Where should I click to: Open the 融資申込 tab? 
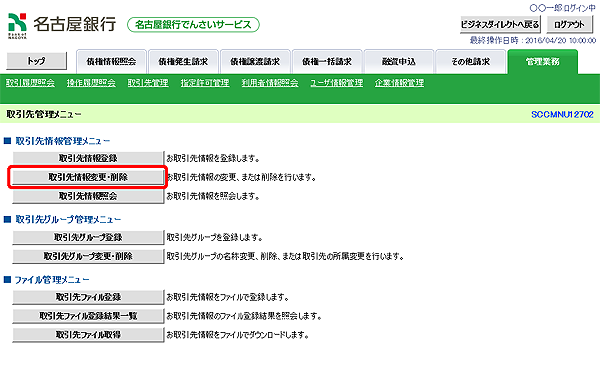click(x=399, y=62)
